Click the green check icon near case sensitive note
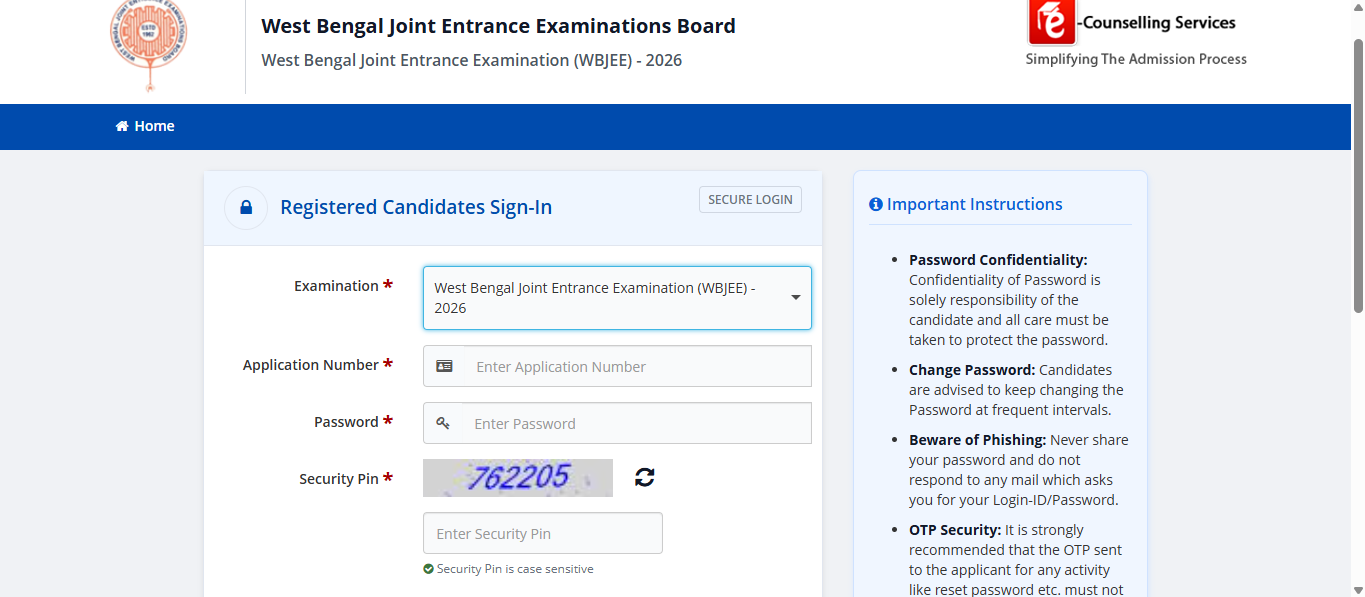 click(430, 568)
